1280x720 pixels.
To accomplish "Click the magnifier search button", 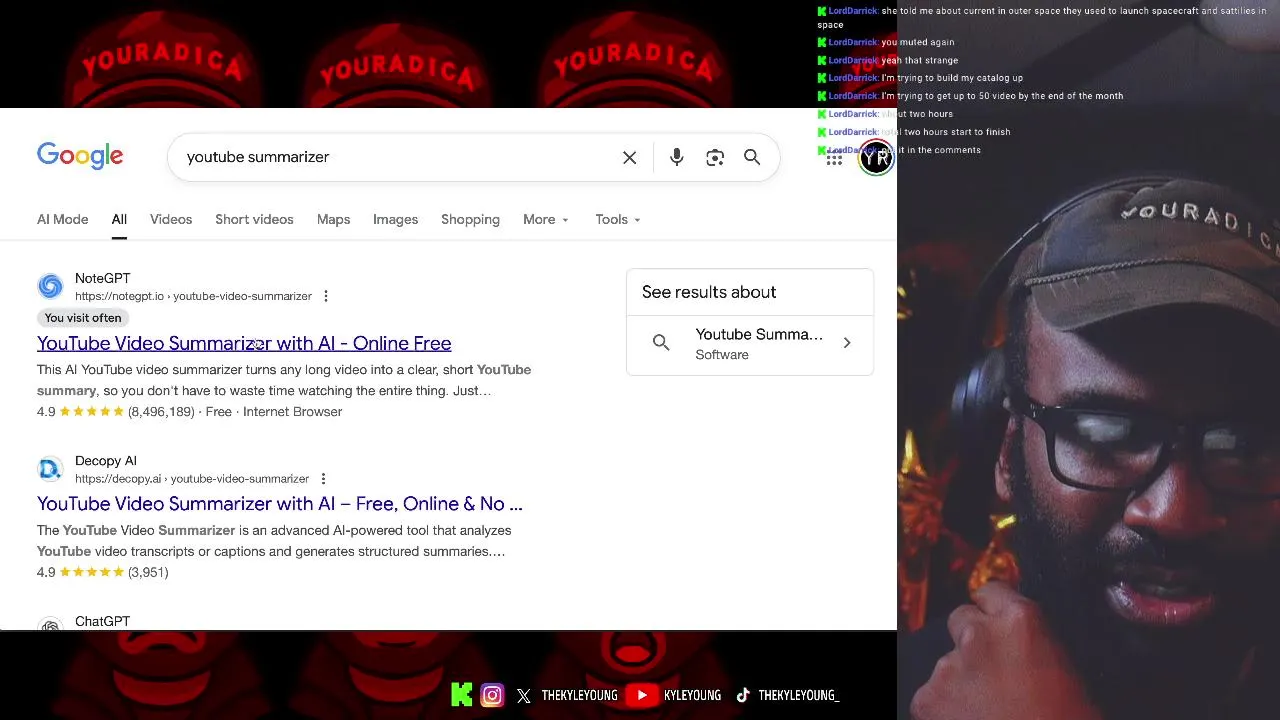I will [752, 157].
